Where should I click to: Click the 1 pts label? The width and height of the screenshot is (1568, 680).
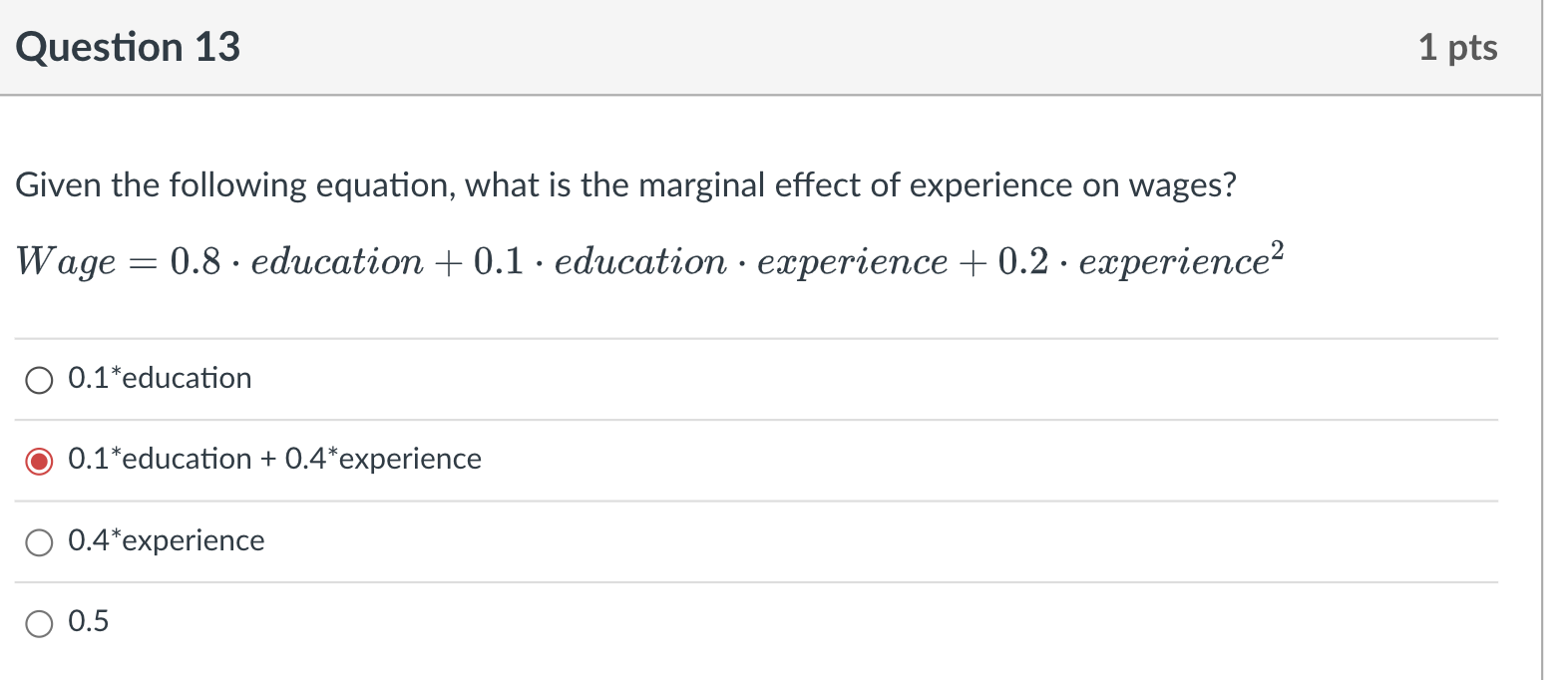point(1460,46)
